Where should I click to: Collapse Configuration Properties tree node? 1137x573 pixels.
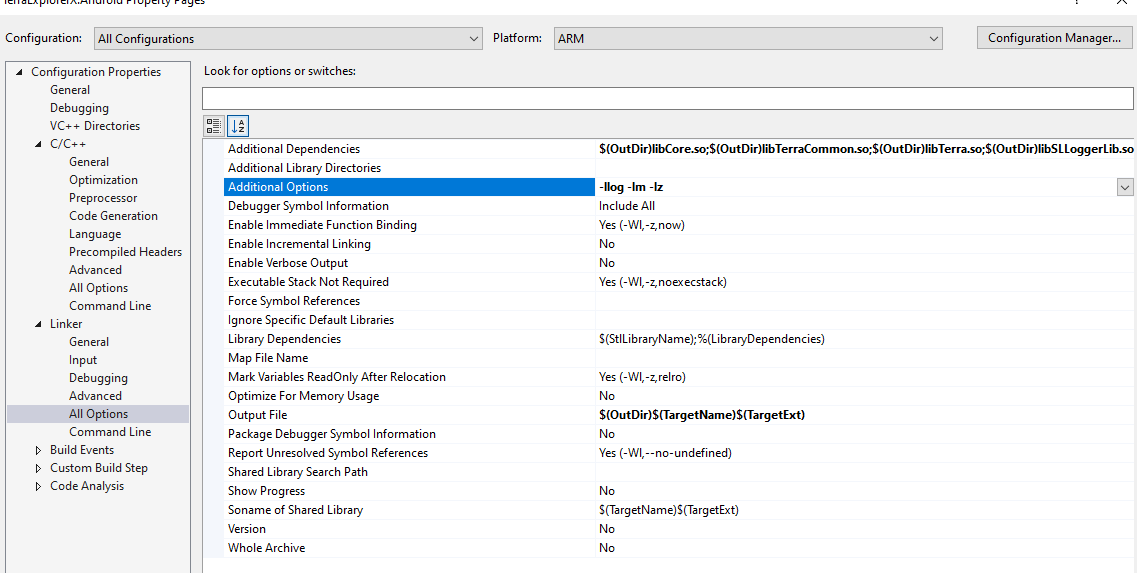[18, 72]
